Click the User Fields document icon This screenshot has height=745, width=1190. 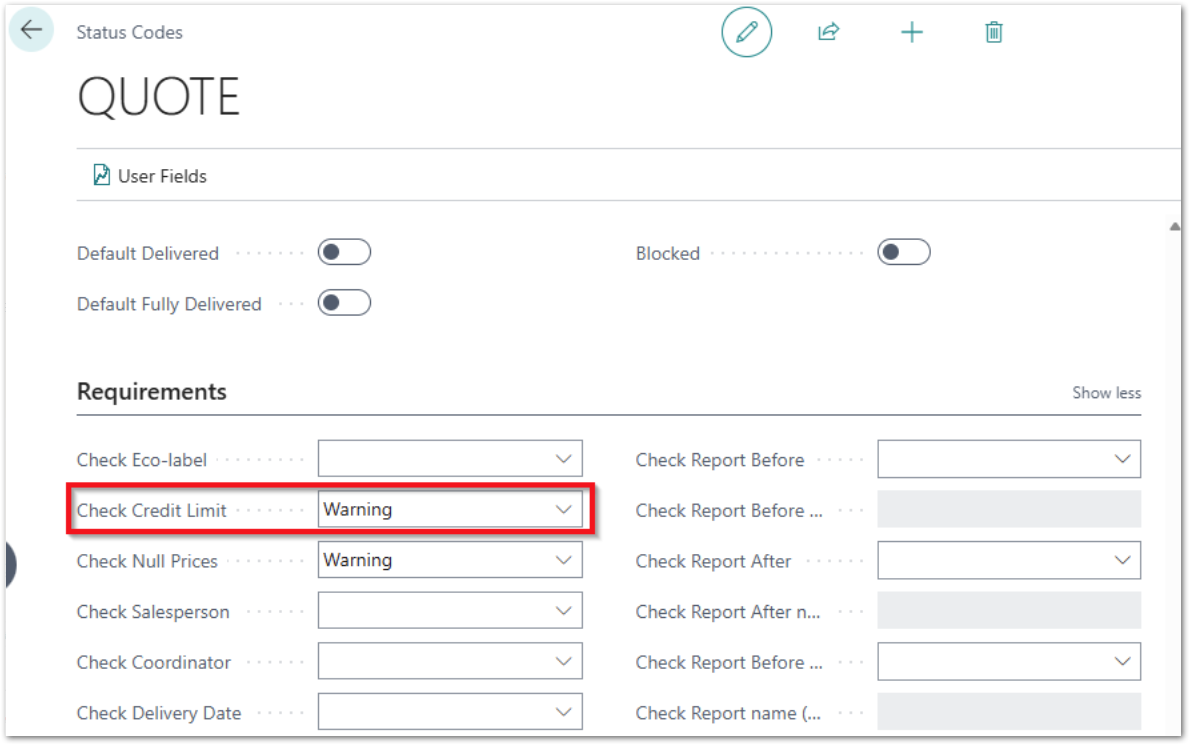click(x=101, y=176)
